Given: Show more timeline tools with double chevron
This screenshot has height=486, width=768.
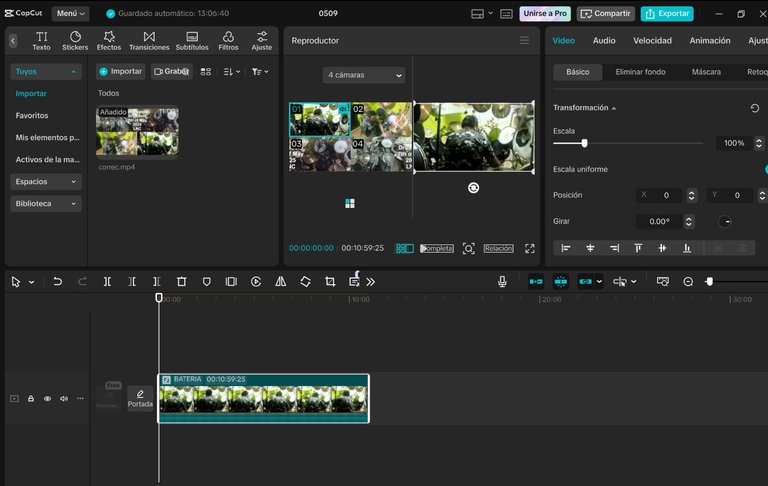Looking at the screenshot, I should [x=371, y=282].
